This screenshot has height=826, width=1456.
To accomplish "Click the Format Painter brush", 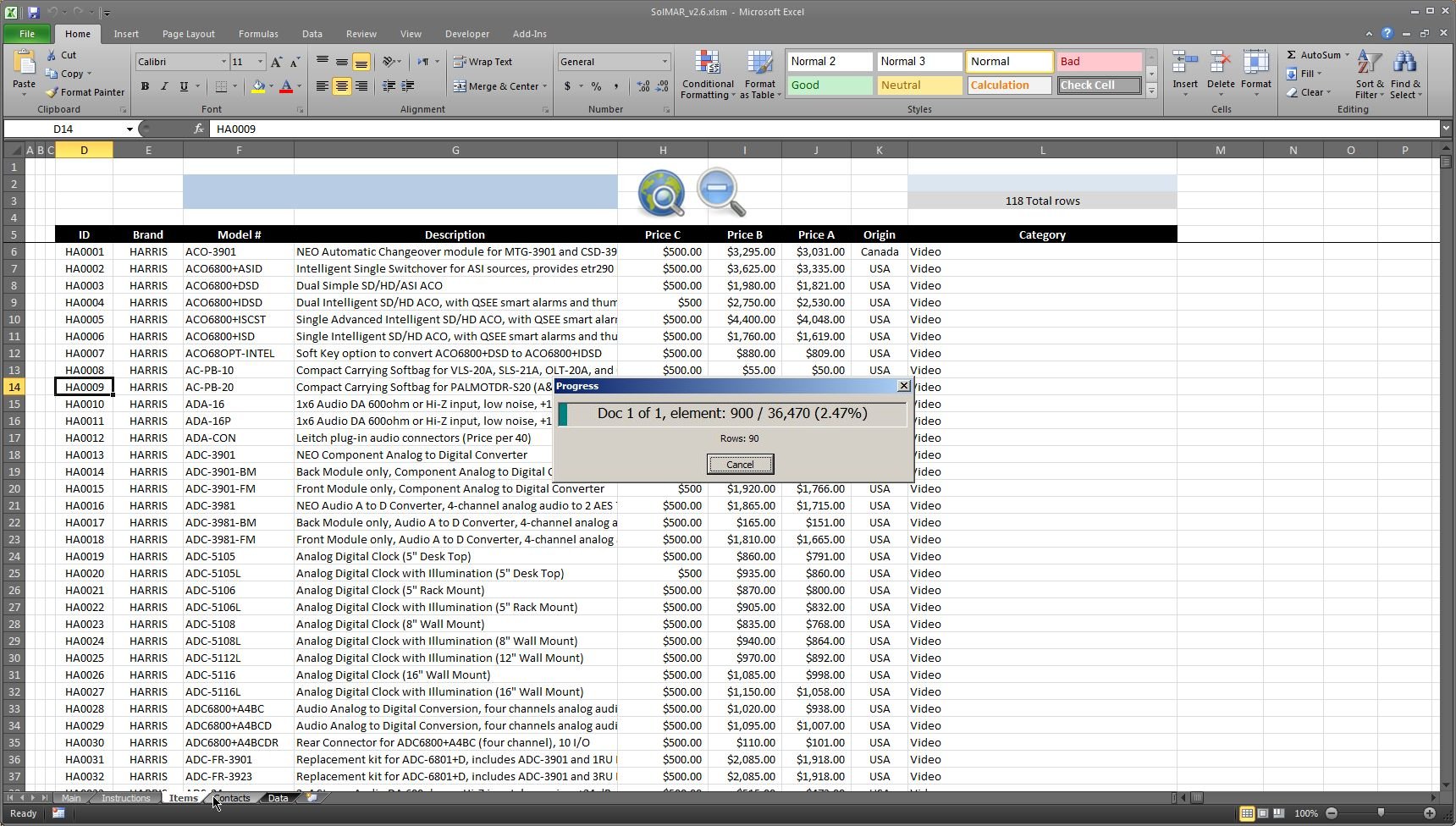I will coord(52,92).
